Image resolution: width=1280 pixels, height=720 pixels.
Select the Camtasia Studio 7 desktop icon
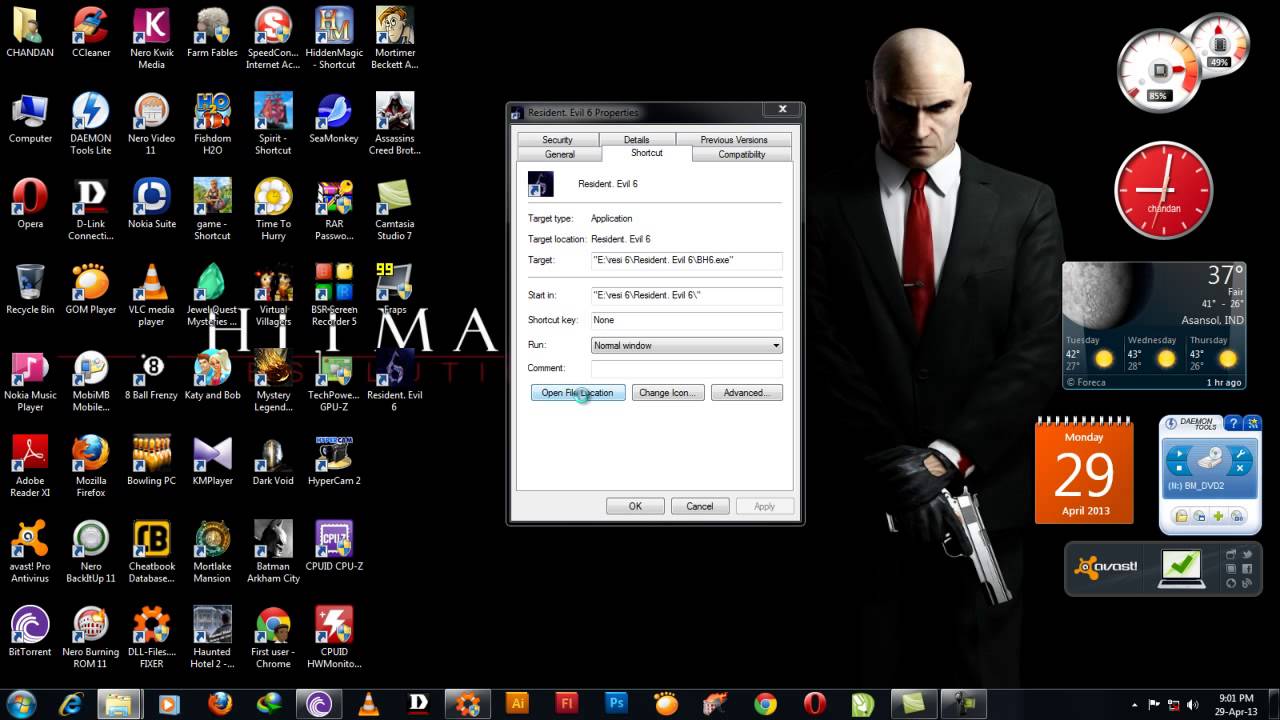(x=394, y=210)
